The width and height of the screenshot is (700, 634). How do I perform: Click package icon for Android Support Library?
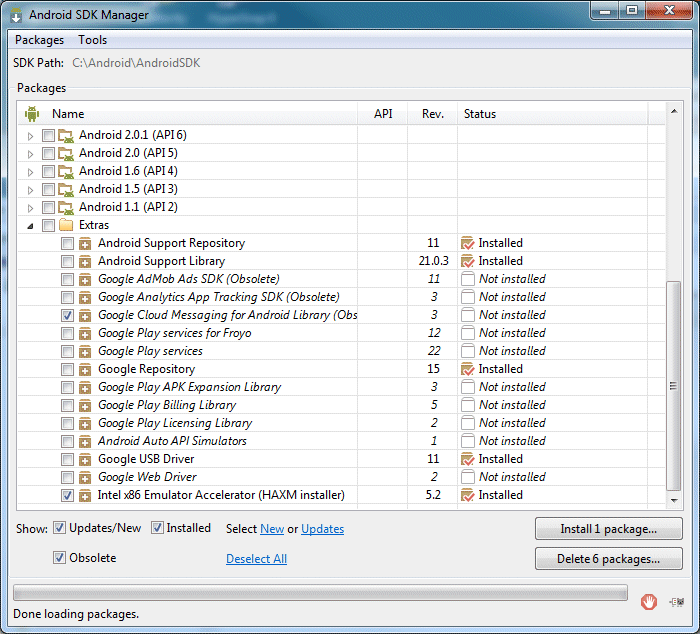tap(85, 261)
